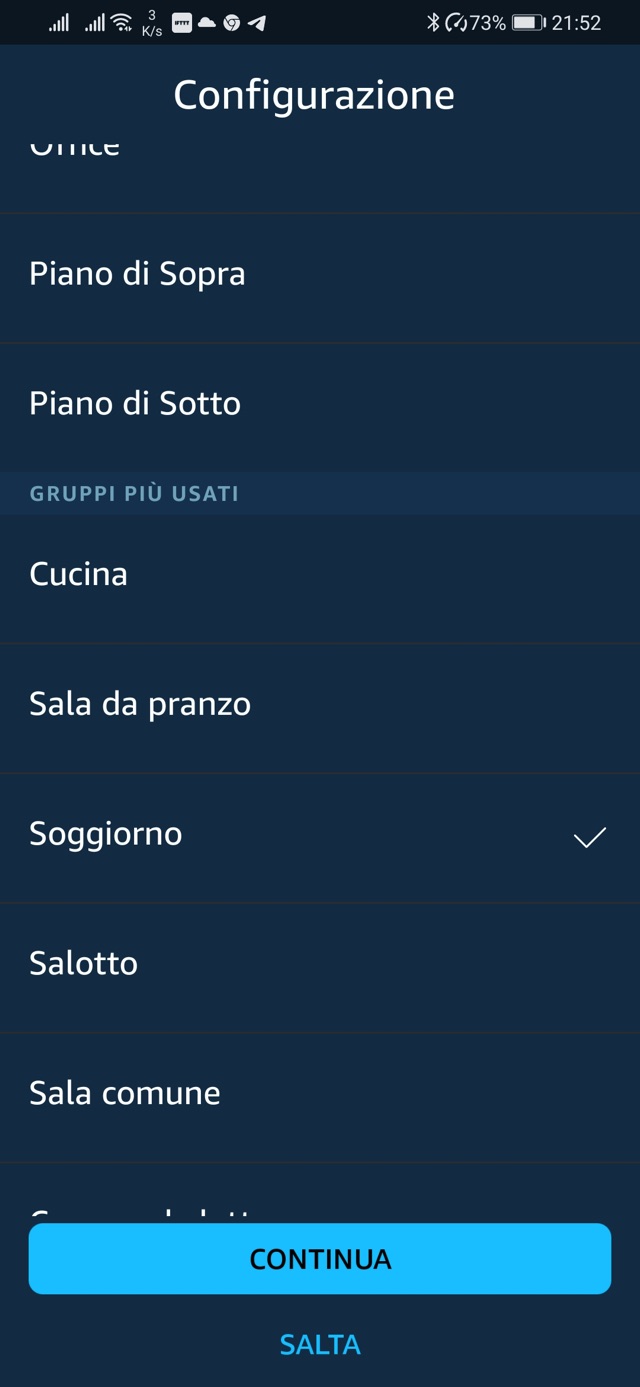Image resolution: width=640 pixels, height=1387 pixels.
Task: Tap the SALTA link to skip
Action: tap(320, 1344)
